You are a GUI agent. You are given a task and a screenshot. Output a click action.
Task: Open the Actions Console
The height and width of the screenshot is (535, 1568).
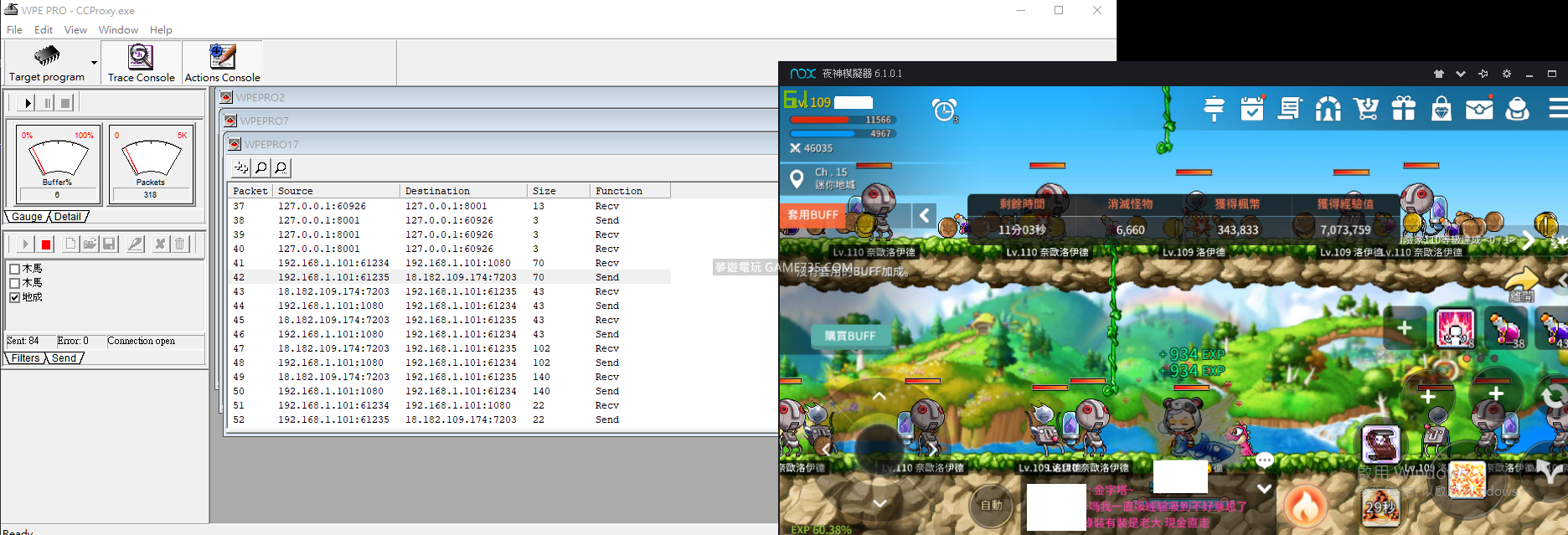(x=222, y=63)
